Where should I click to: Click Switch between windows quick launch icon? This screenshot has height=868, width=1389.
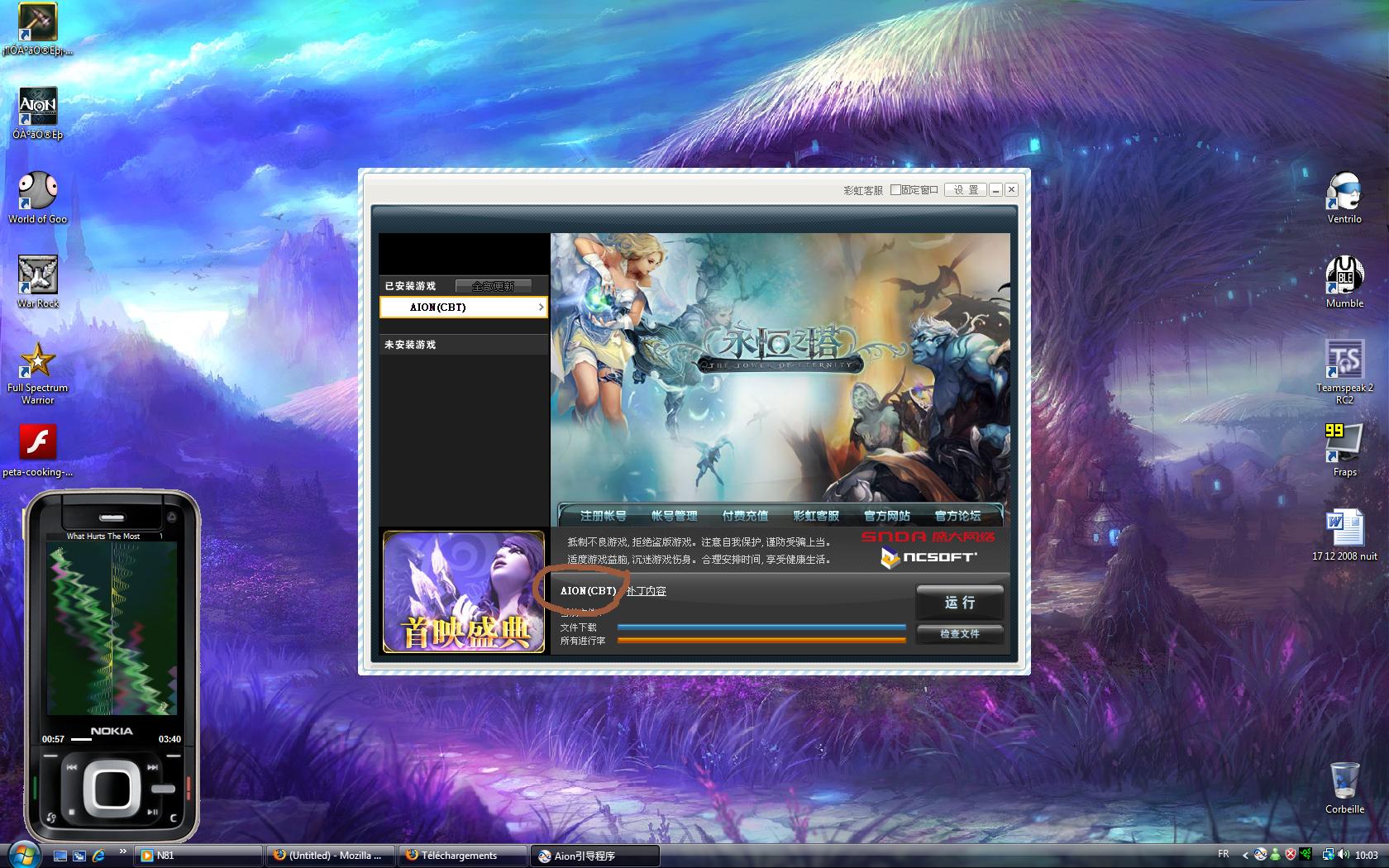[x=79, y=856]
